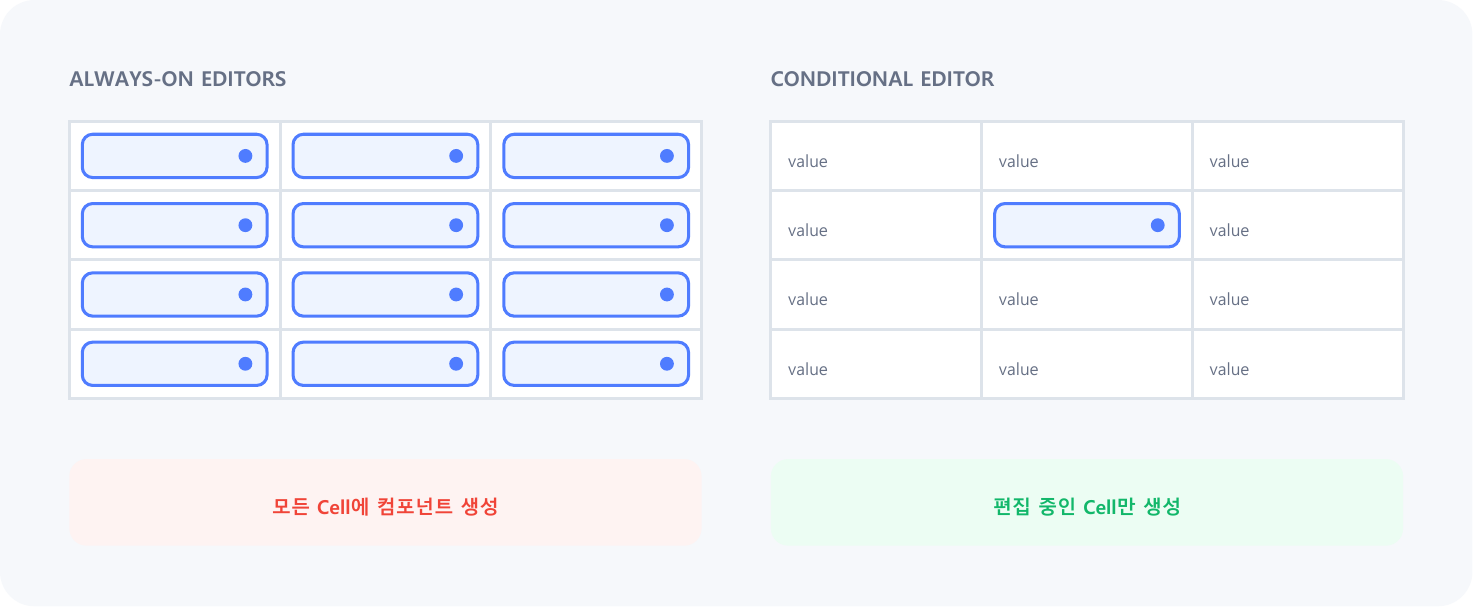The image size is (1473, 607).
Task: Select top-right value cell in Conditional Editor
Action: click(x=1298, y=156)
